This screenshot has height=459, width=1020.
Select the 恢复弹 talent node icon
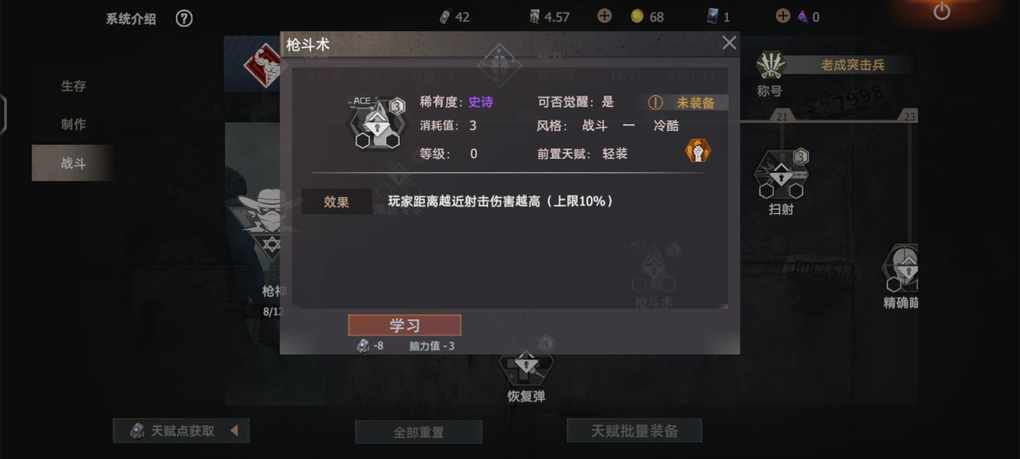click(526, 365)
